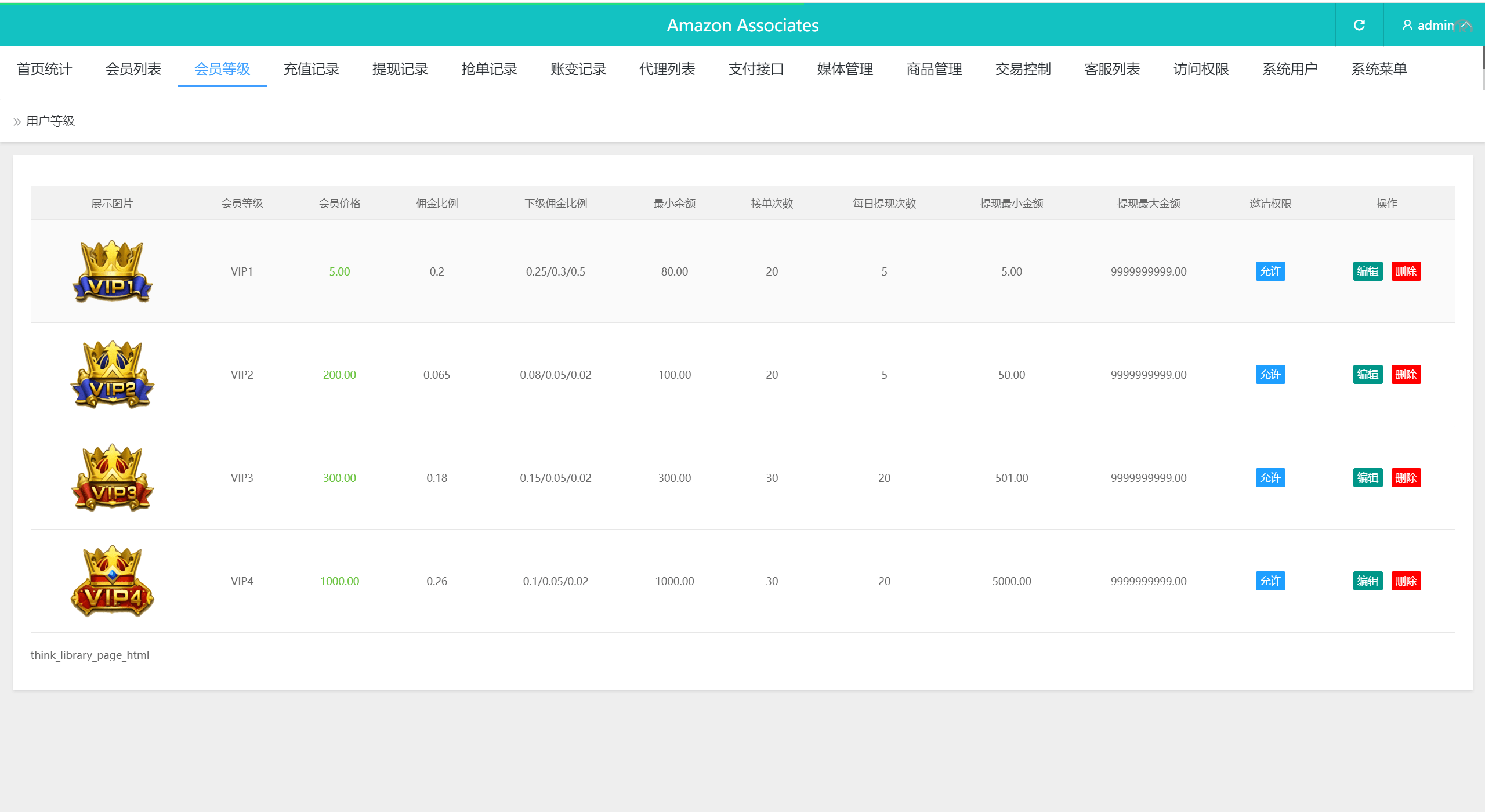Screen dimensions: 1485x812
Task: Click the VIP1 crown badge image
Action: point(112,271)
